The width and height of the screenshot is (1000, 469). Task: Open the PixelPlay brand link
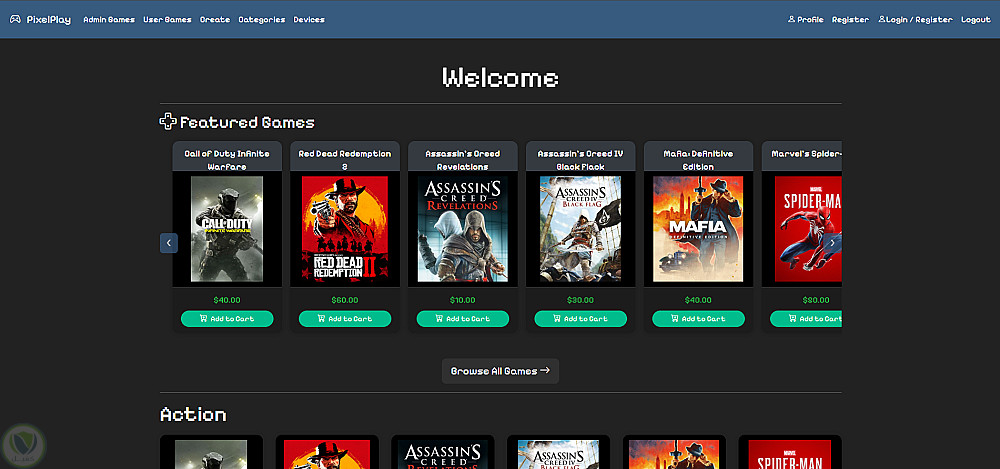40,19
